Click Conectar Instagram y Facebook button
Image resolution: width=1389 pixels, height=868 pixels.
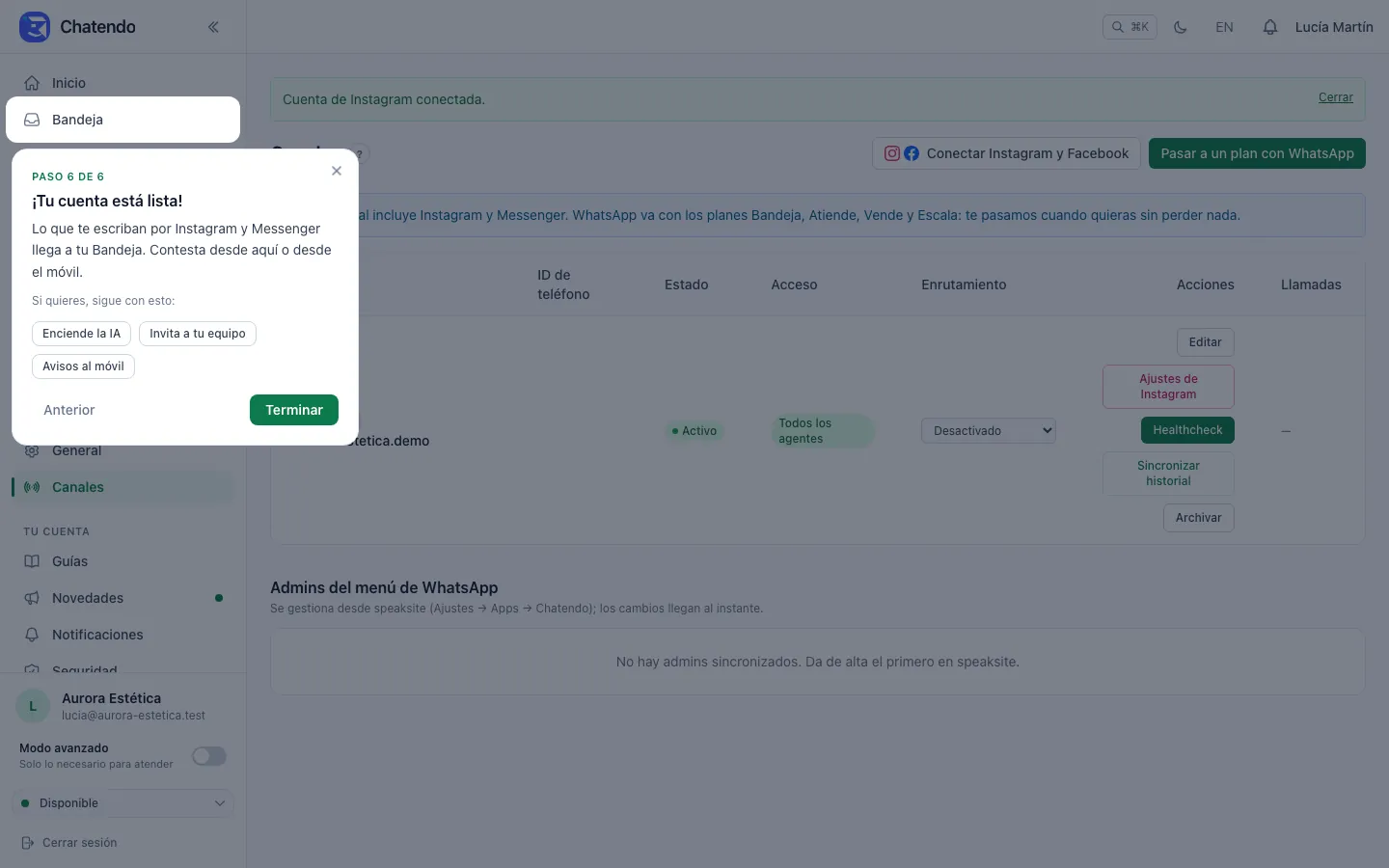1007,153
